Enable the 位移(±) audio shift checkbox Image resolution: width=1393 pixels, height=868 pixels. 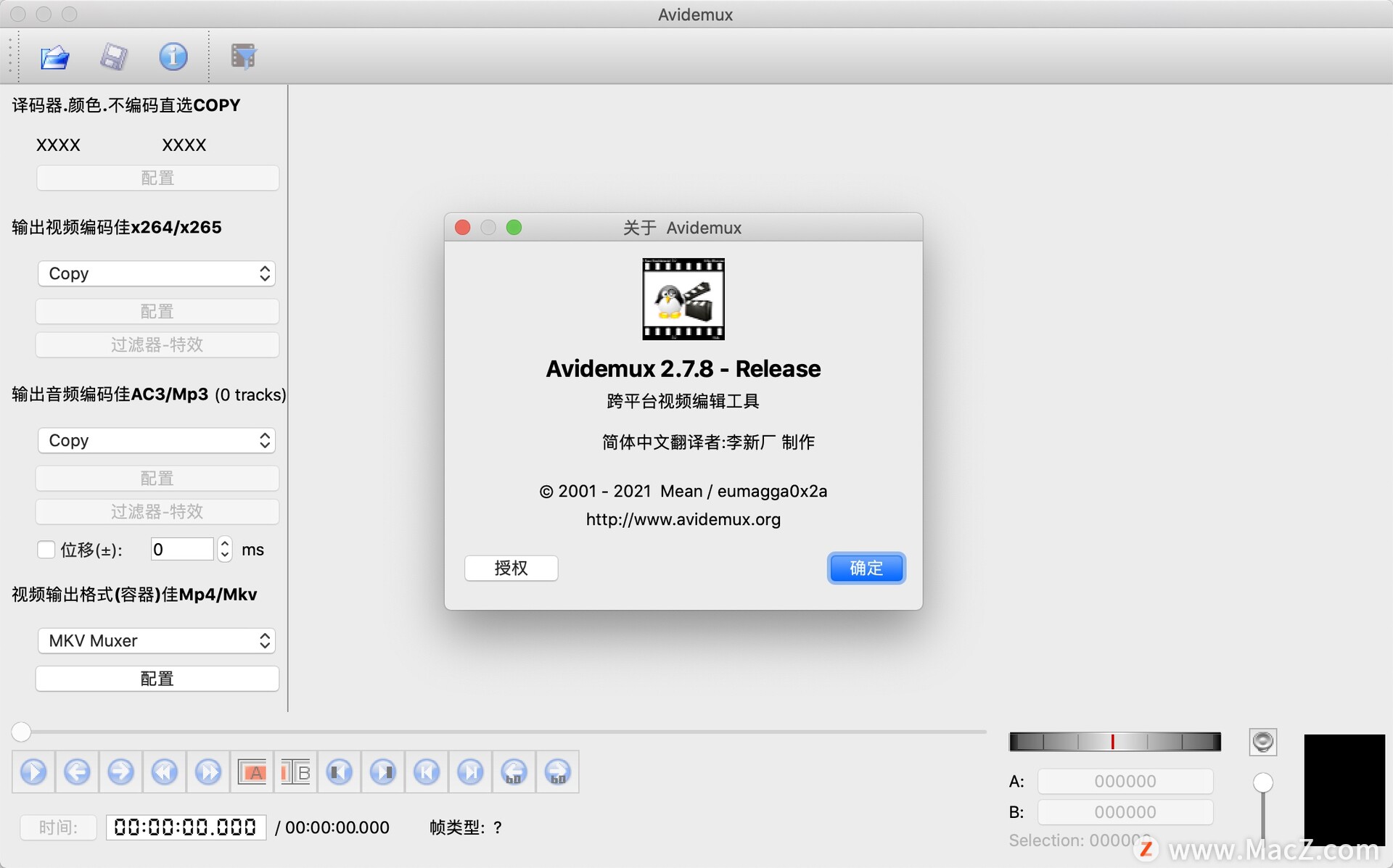point(46,550)
